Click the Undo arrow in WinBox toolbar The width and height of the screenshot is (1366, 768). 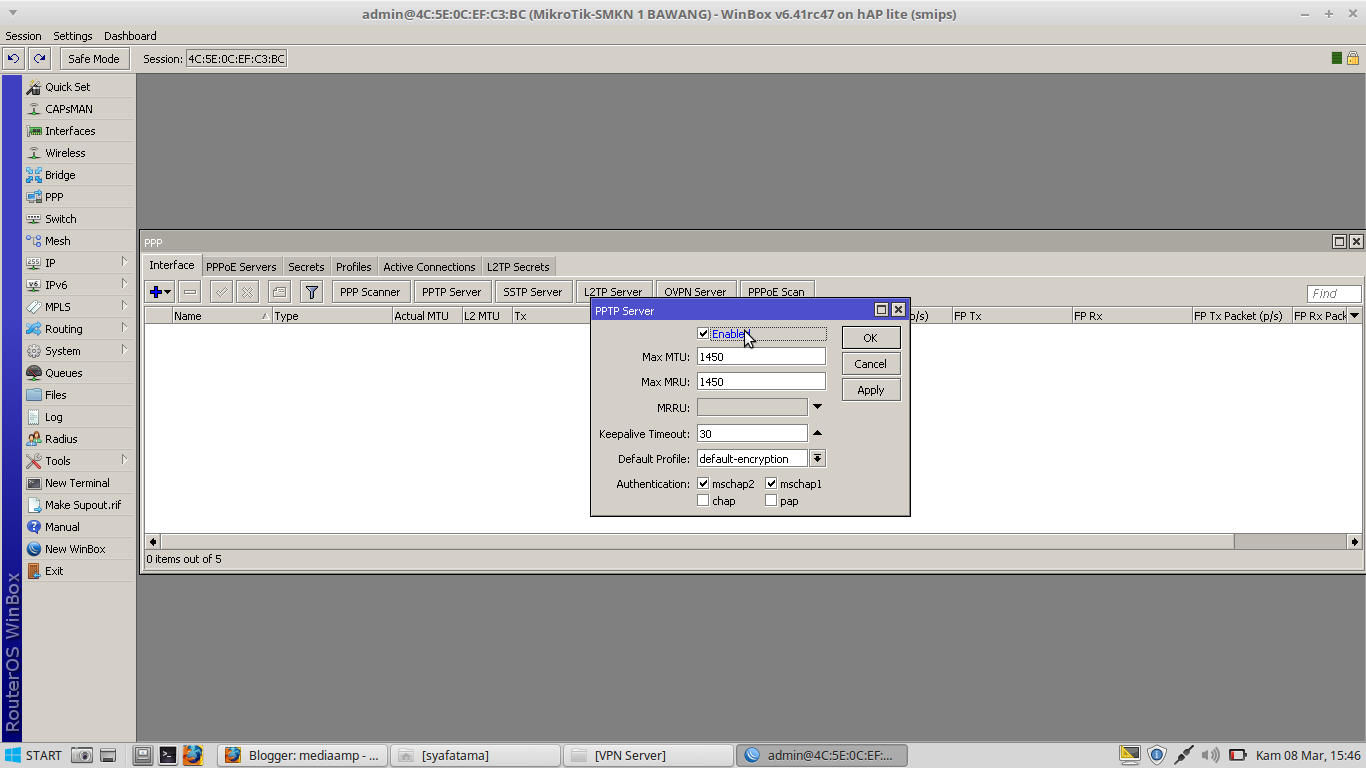pos(14,59)
